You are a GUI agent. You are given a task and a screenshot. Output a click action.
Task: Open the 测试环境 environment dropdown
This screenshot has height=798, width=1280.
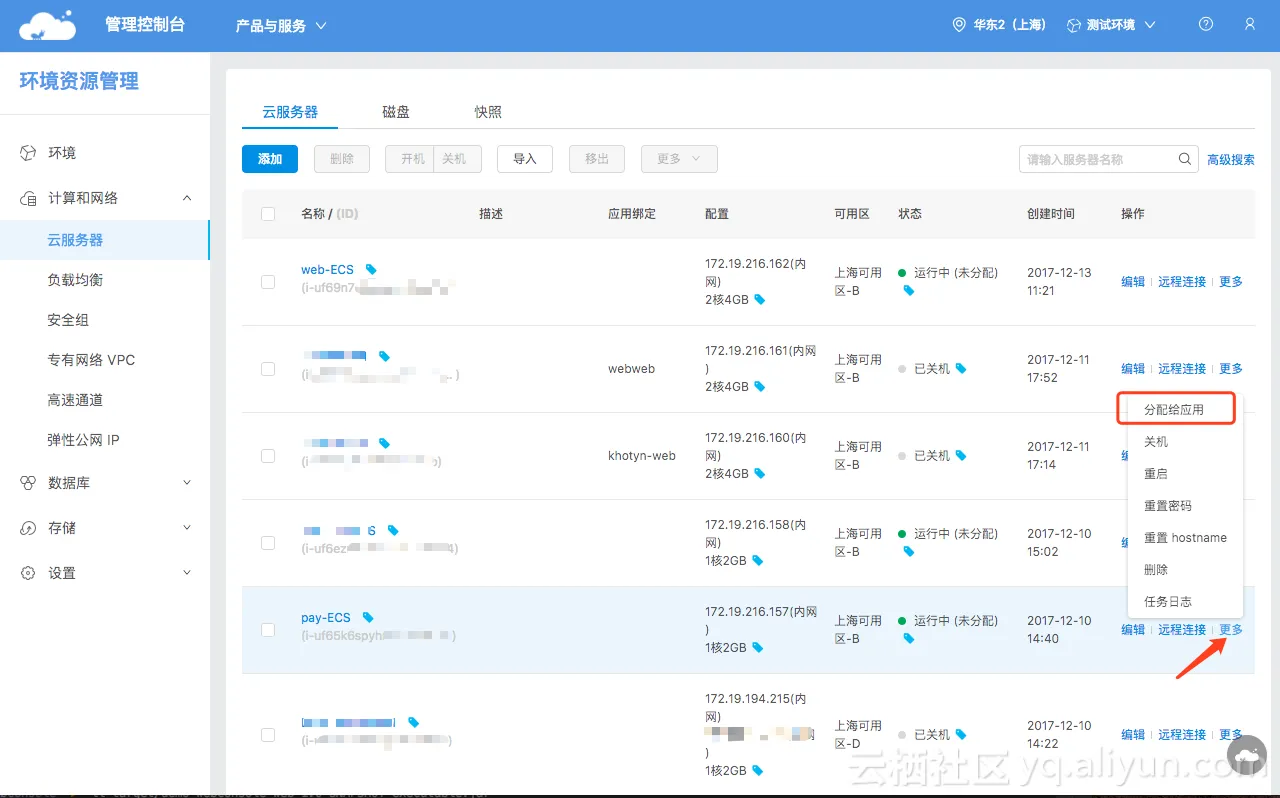[1111, 25]
